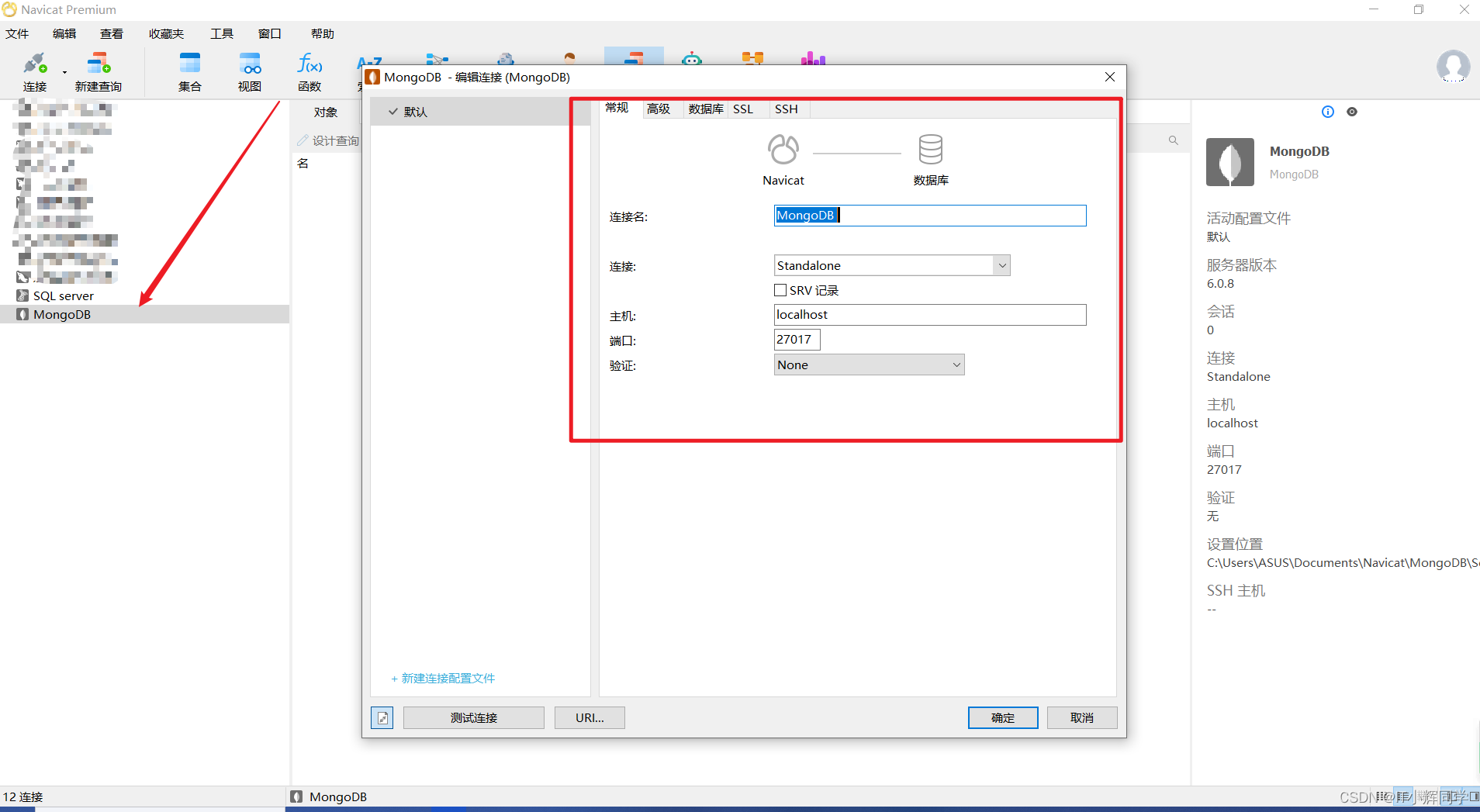Click the 数据库 database icon in connection diagram
This screenshot has height=812, width=1480.
click(x=931, y=149)
